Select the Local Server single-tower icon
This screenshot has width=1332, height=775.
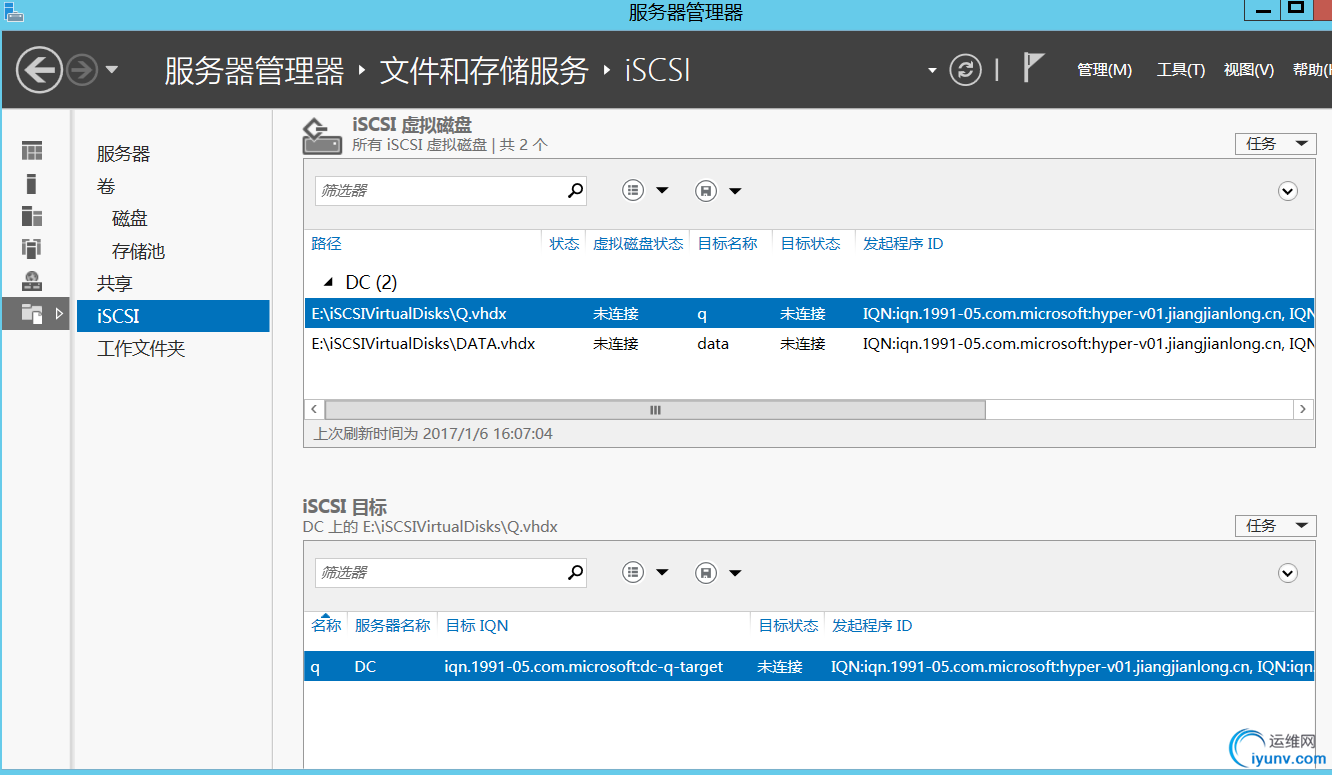32,183
